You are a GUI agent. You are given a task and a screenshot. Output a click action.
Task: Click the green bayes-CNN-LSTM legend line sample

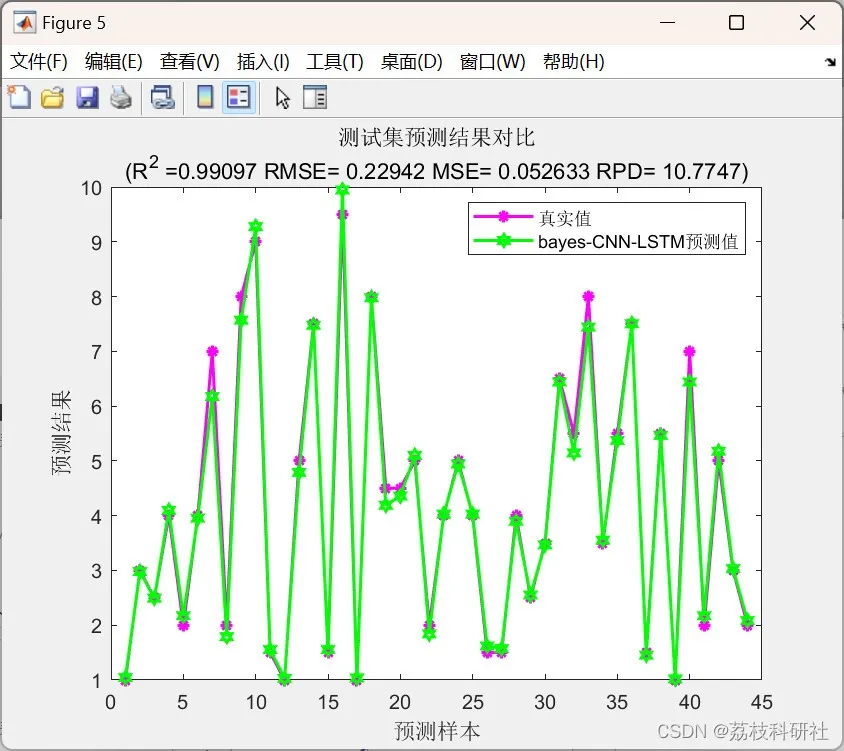click(x=503, y=241)
